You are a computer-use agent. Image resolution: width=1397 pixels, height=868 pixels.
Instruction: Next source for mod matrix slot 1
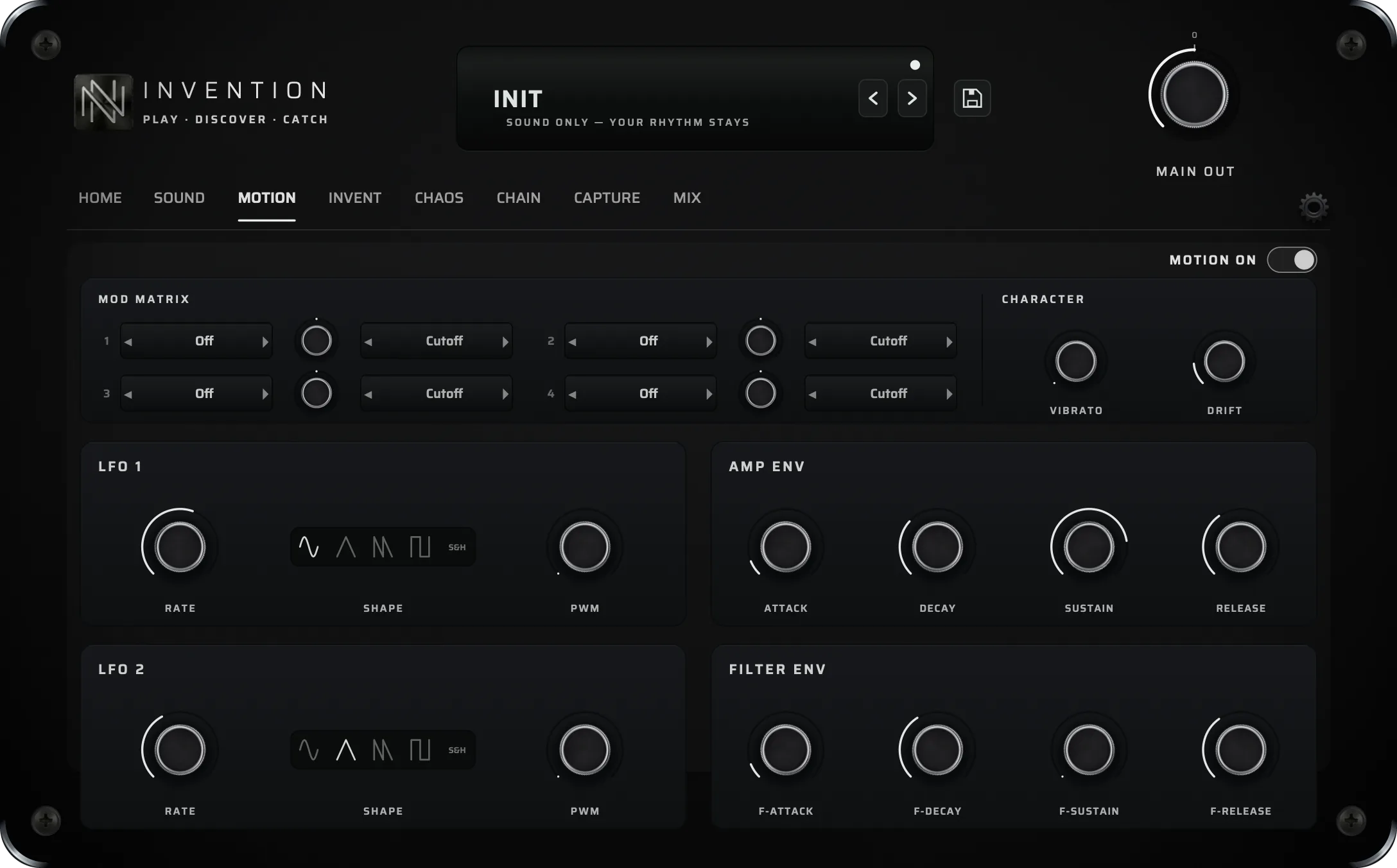[265, 342]
